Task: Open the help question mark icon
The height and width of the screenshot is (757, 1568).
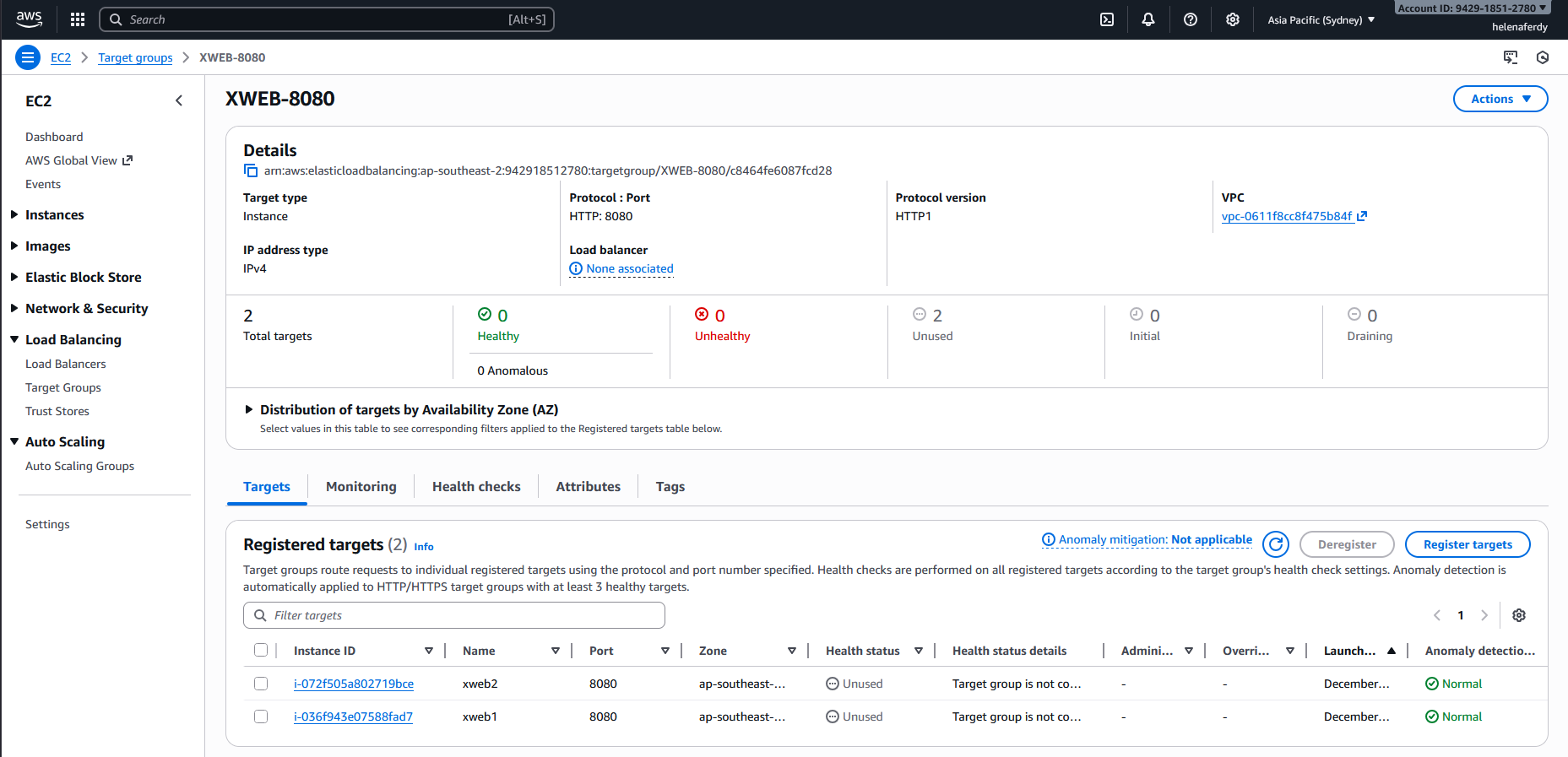Action: pos(1191,19)
